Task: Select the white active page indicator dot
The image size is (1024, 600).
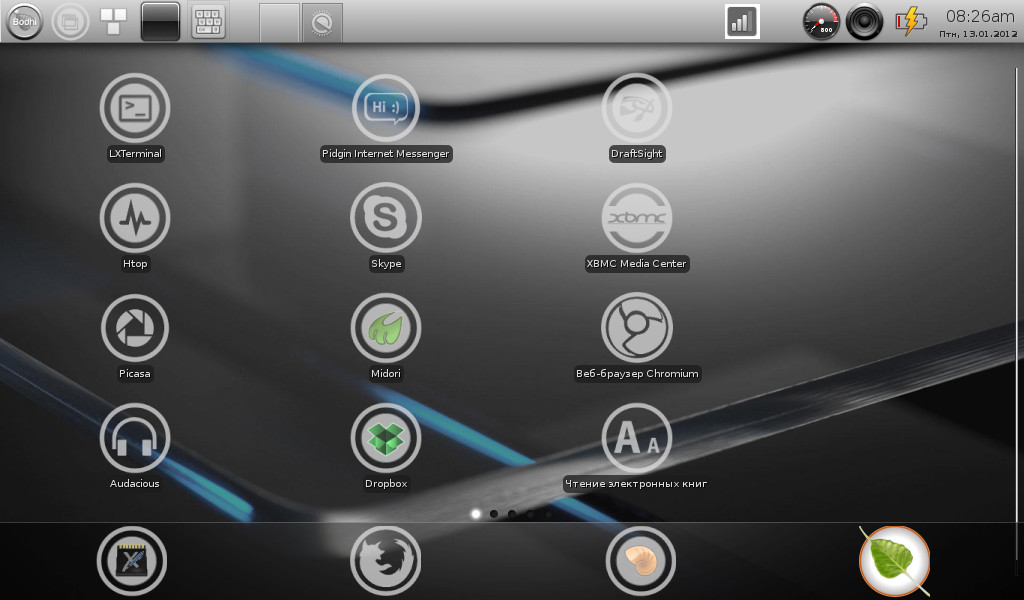Action: point(476,514)
